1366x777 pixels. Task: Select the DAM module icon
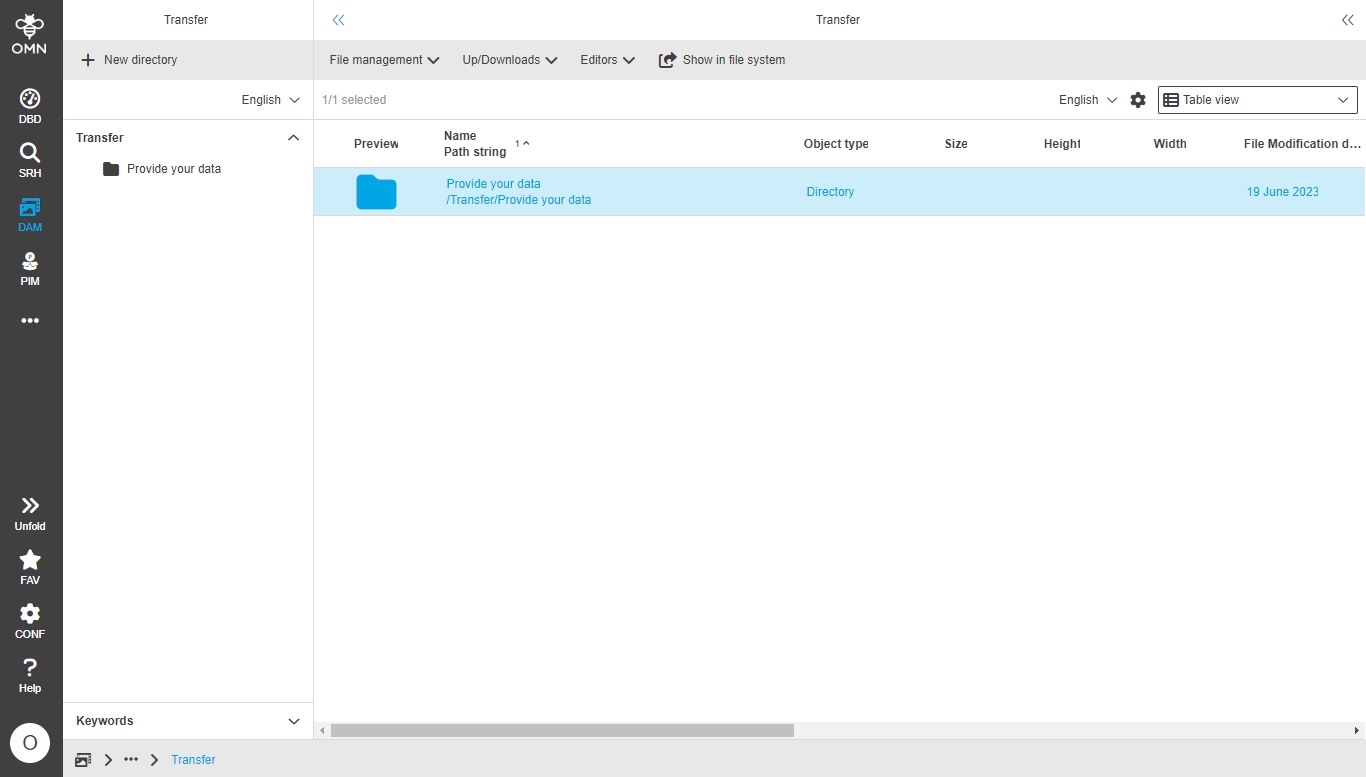(x=30, y=213)
